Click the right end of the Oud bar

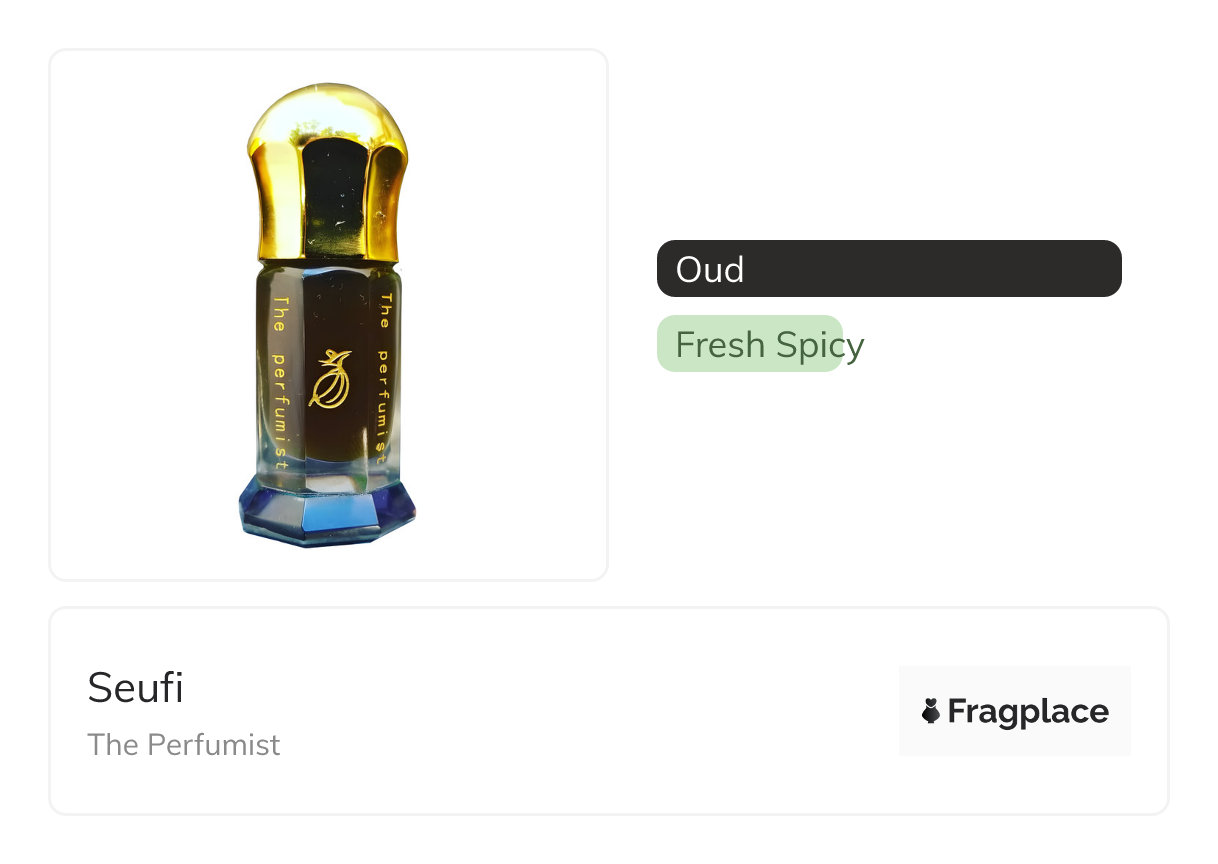pos(1105,268)
